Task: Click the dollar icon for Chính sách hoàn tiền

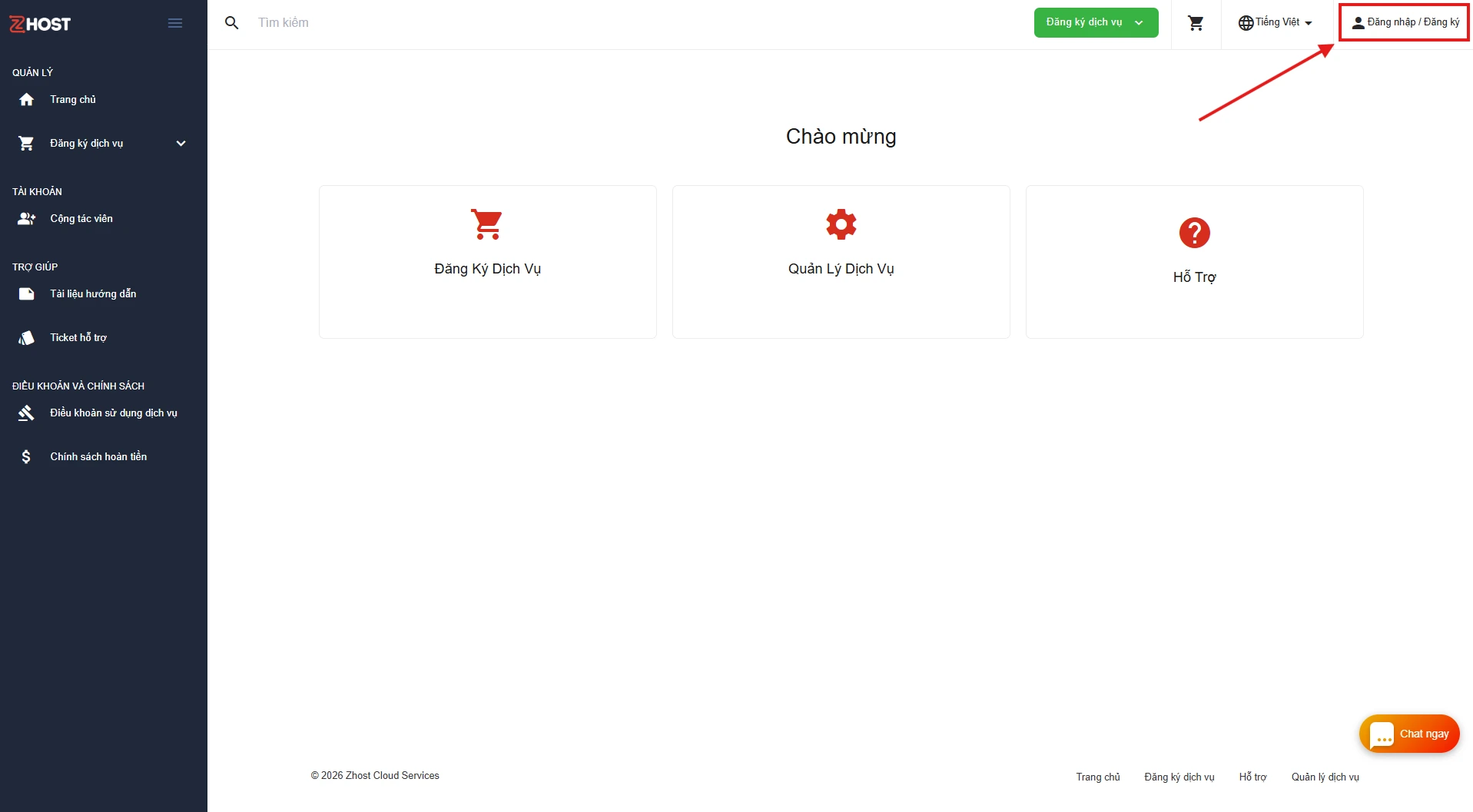Action: pos(26,456)
